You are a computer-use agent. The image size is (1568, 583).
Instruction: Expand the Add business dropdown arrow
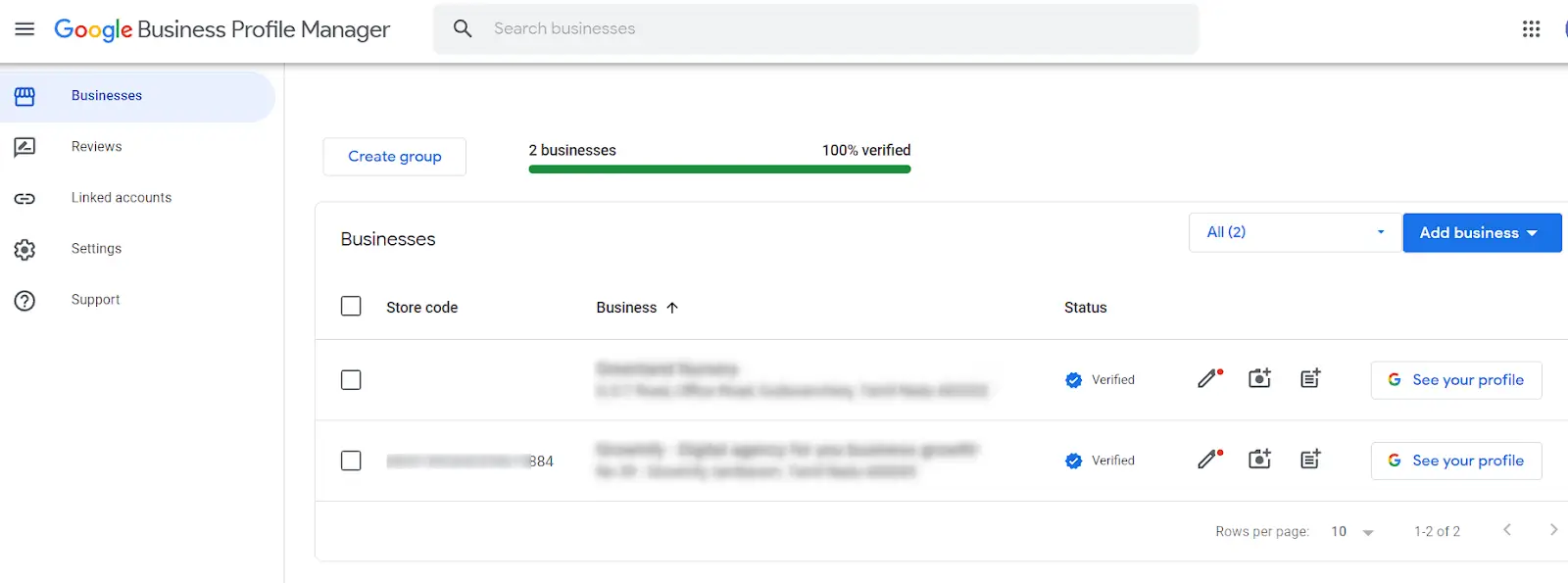[1534, 232]
